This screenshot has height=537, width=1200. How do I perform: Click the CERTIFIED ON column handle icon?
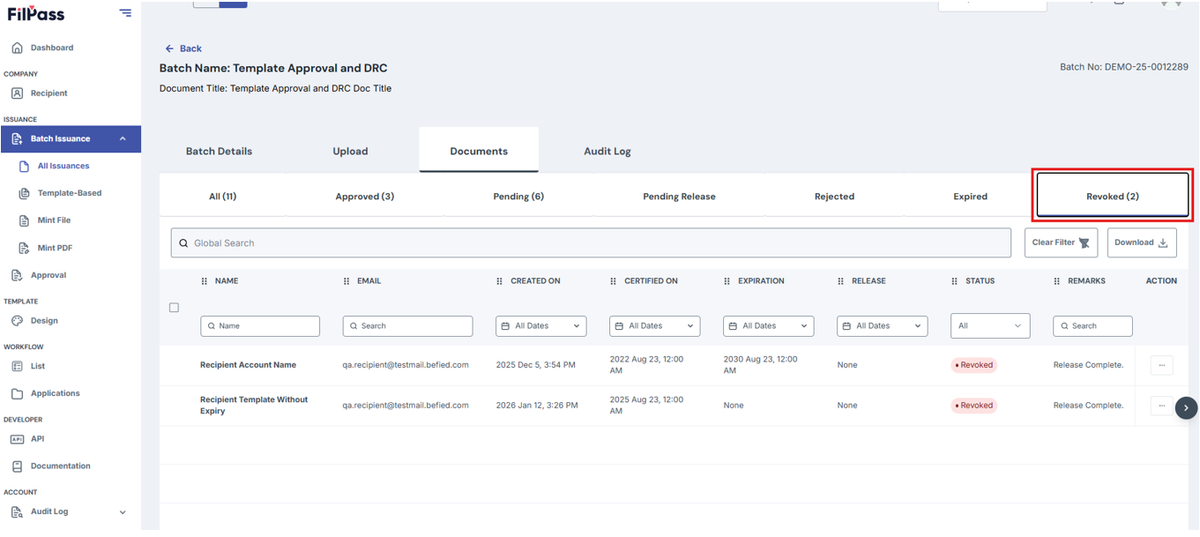coord(614,281)
